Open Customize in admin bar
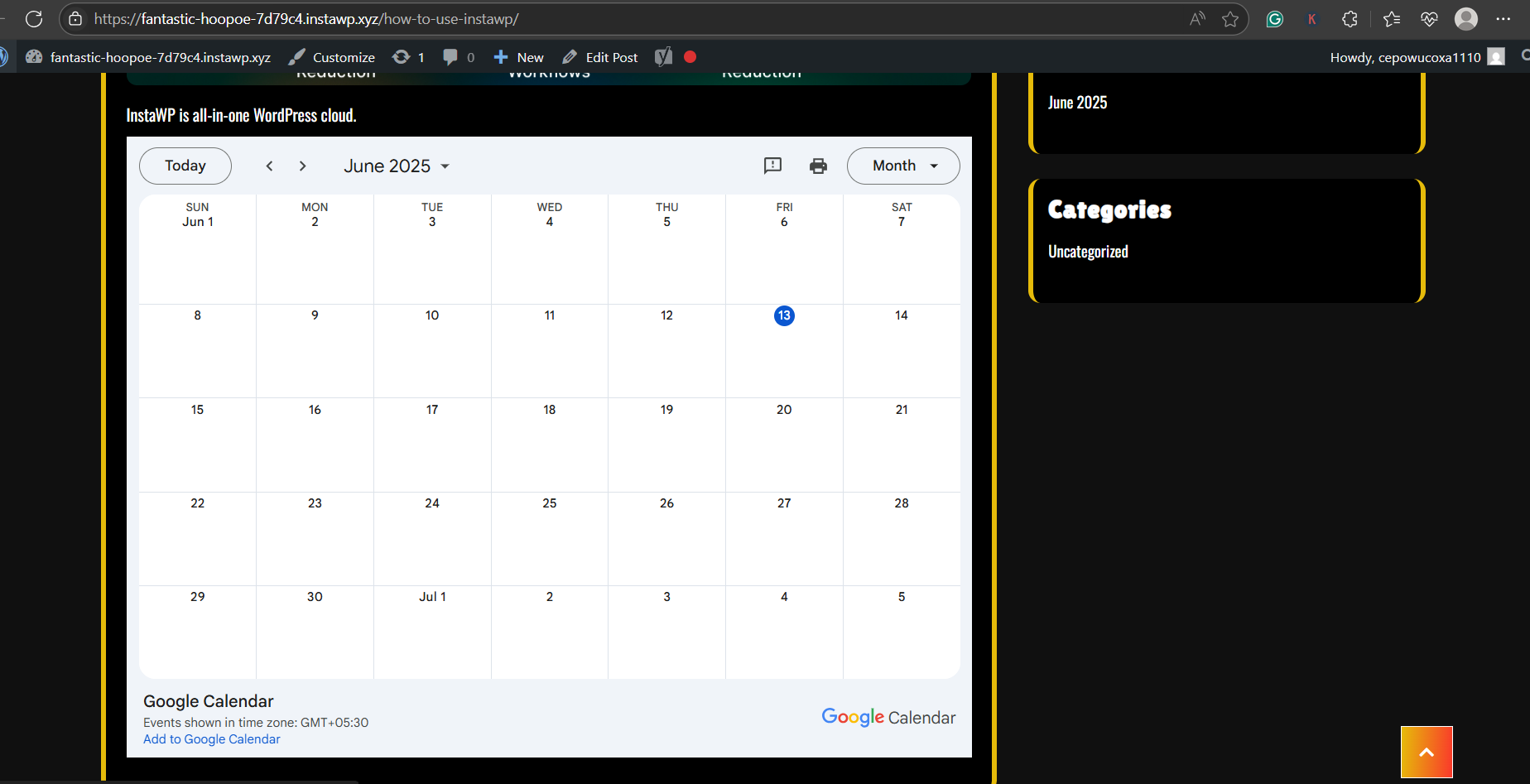Screen dimensions: 1530x784 pyautogui.click(x=332, y=56)
